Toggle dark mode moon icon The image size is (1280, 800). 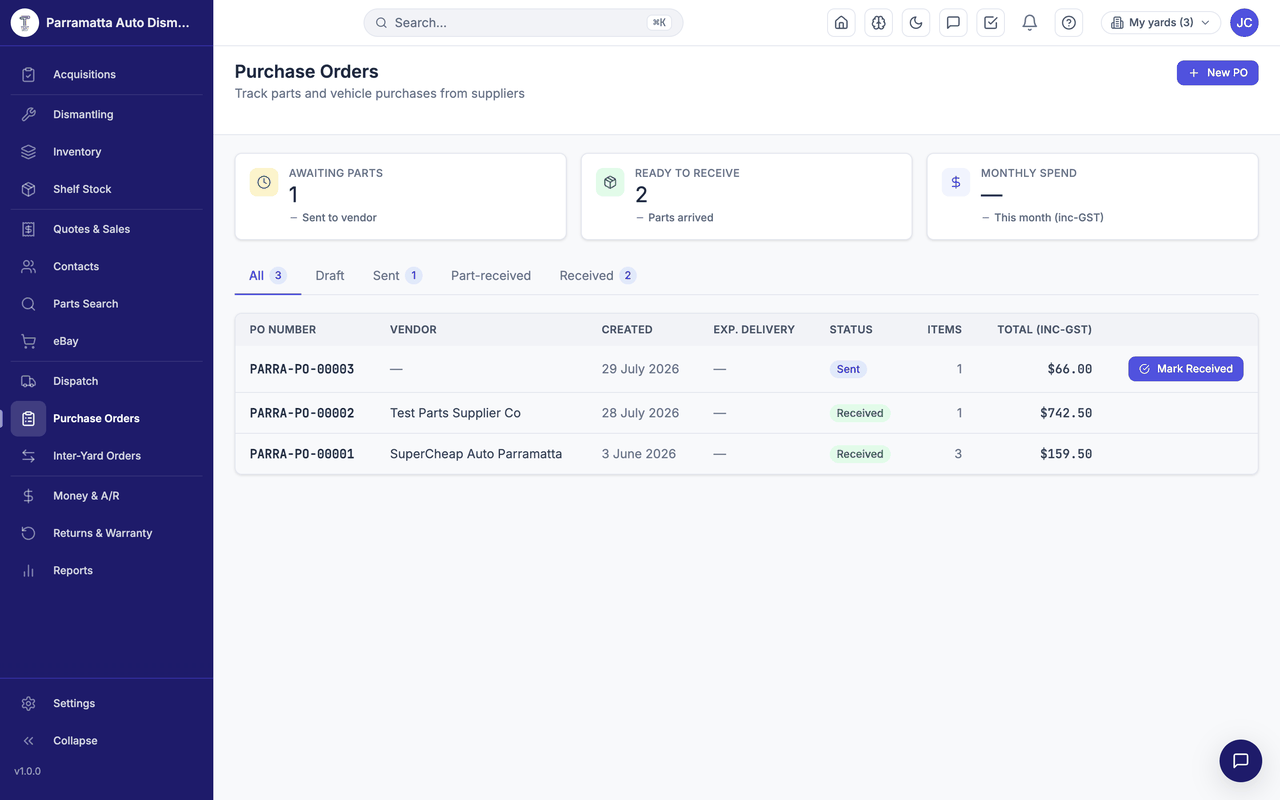coord(916,22)
